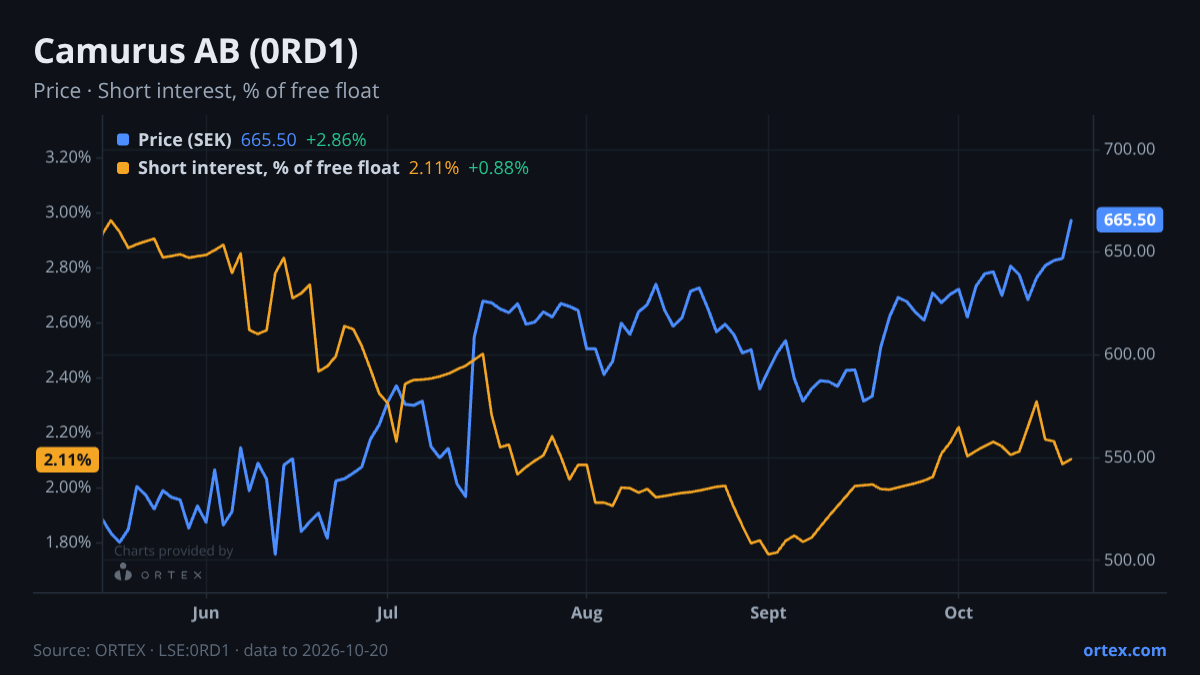
Task: Click the 'Oct' x-axis label
Action: [x=959, y=613]
